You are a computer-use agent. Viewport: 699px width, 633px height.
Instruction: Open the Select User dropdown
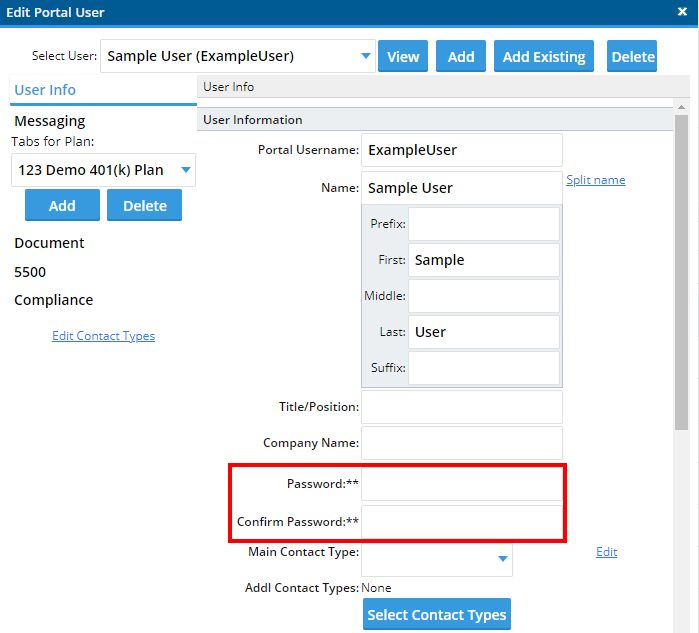(x=366, y=57)
